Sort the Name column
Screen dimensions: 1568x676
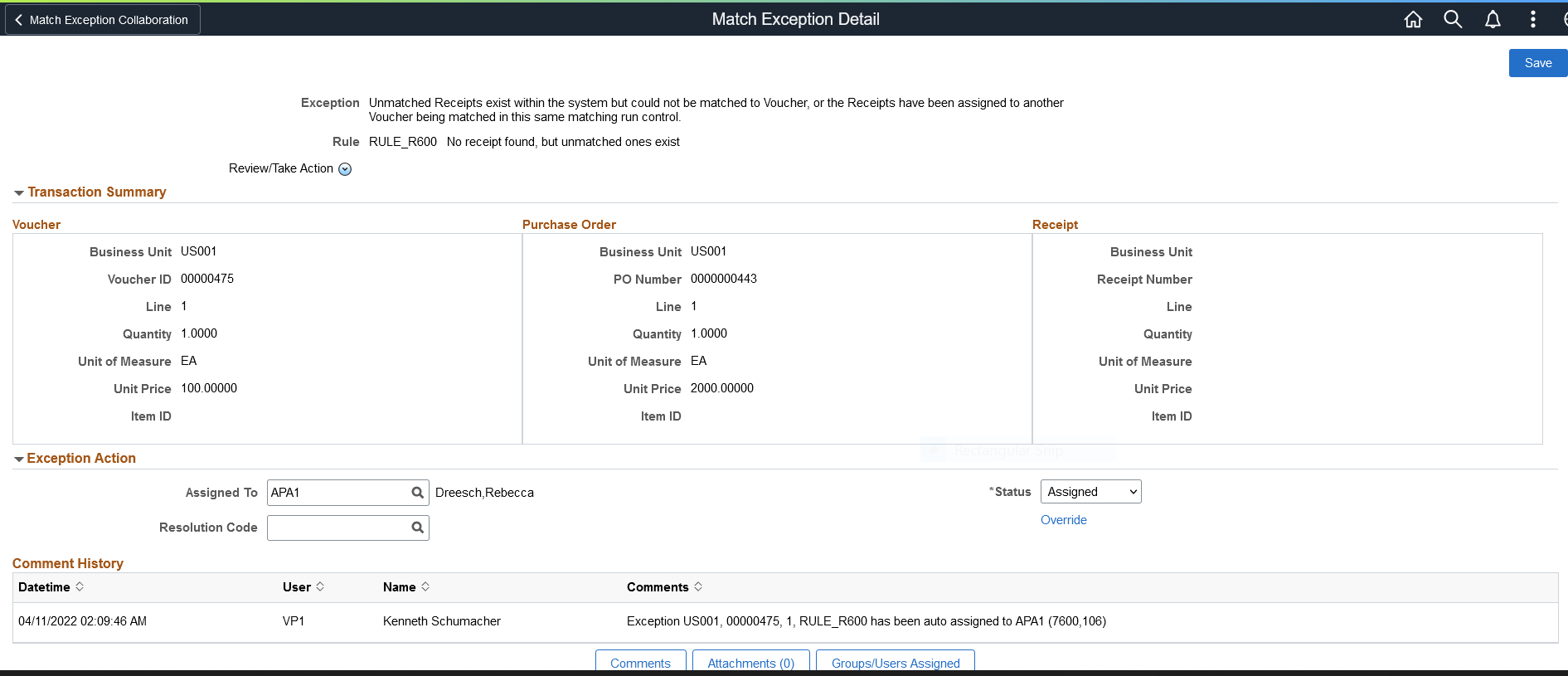[425, 586]
